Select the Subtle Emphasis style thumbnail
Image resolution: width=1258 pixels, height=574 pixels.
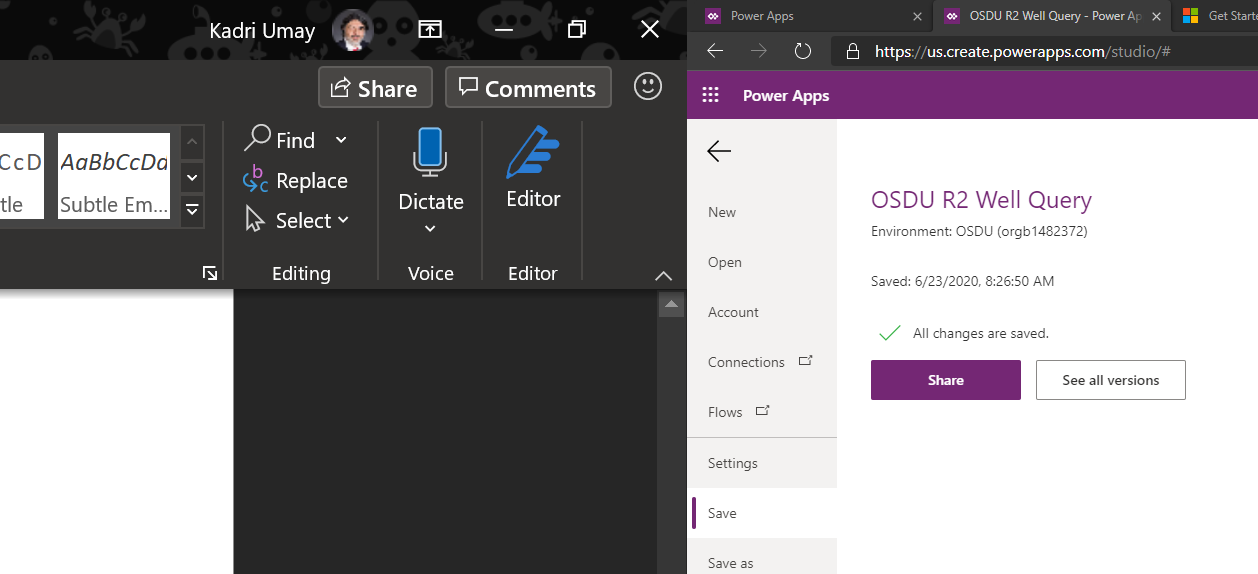click(x=114, y=176)
